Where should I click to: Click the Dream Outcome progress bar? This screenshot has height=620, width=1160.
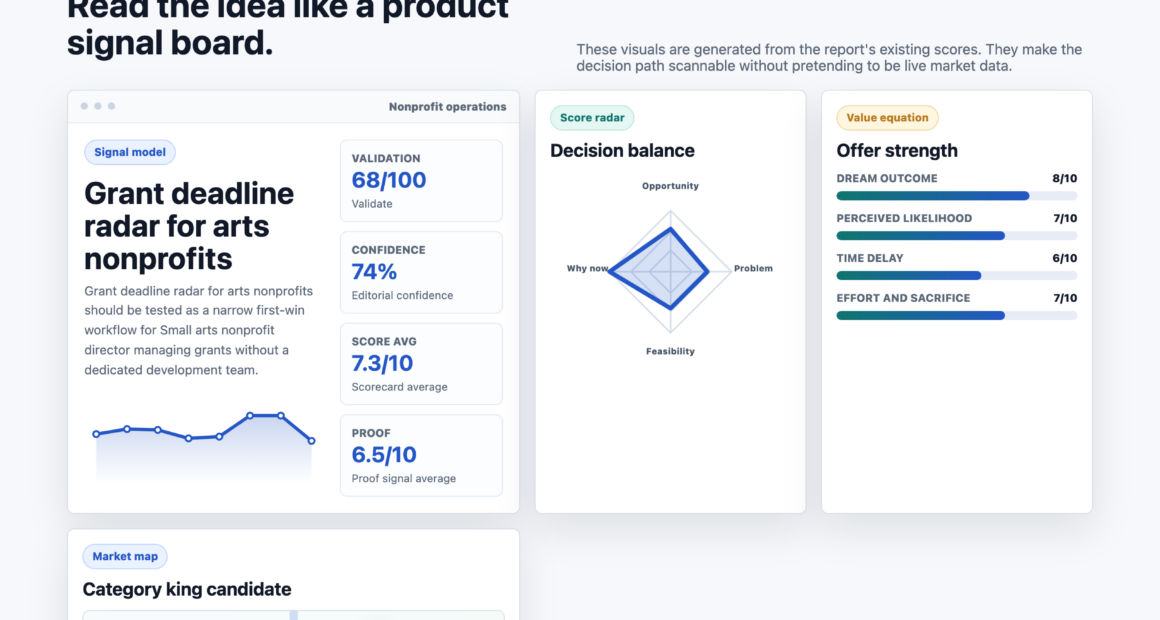[x=957, y=196]
